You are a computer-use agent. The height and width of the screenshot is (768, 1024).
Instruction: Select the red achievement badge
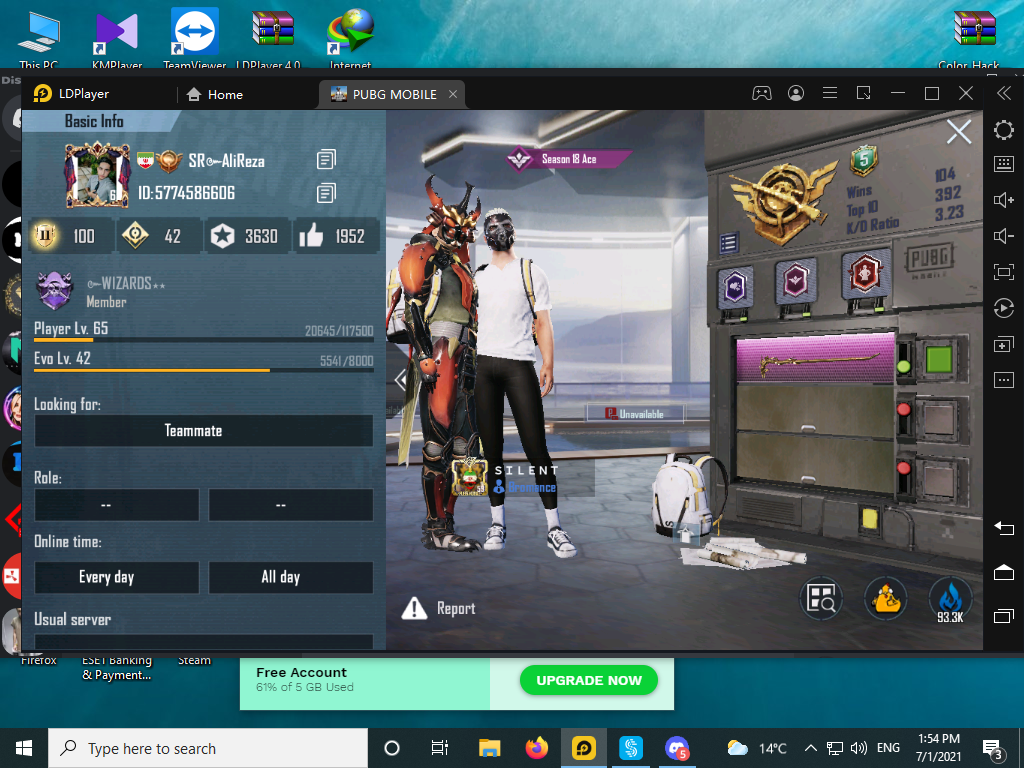pos(865,273)
